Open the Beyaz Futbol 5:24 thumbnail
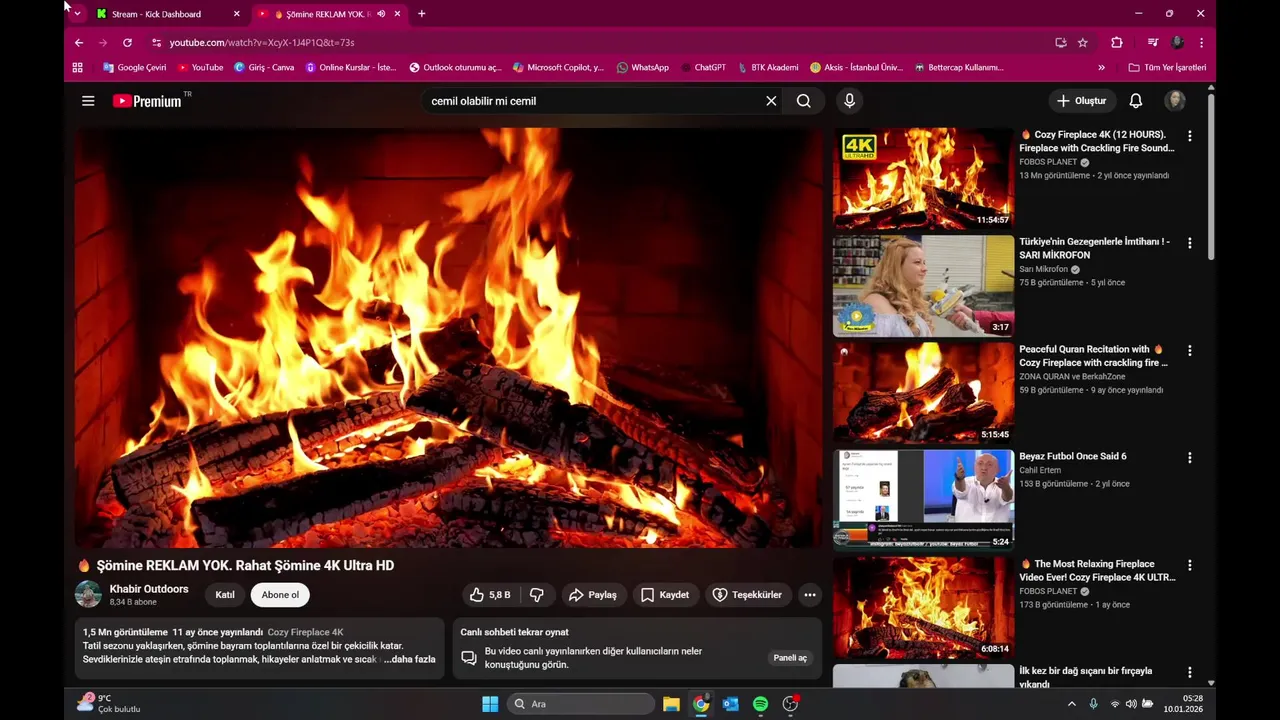This screenshot has width=1280, height=720. (923, 501)
